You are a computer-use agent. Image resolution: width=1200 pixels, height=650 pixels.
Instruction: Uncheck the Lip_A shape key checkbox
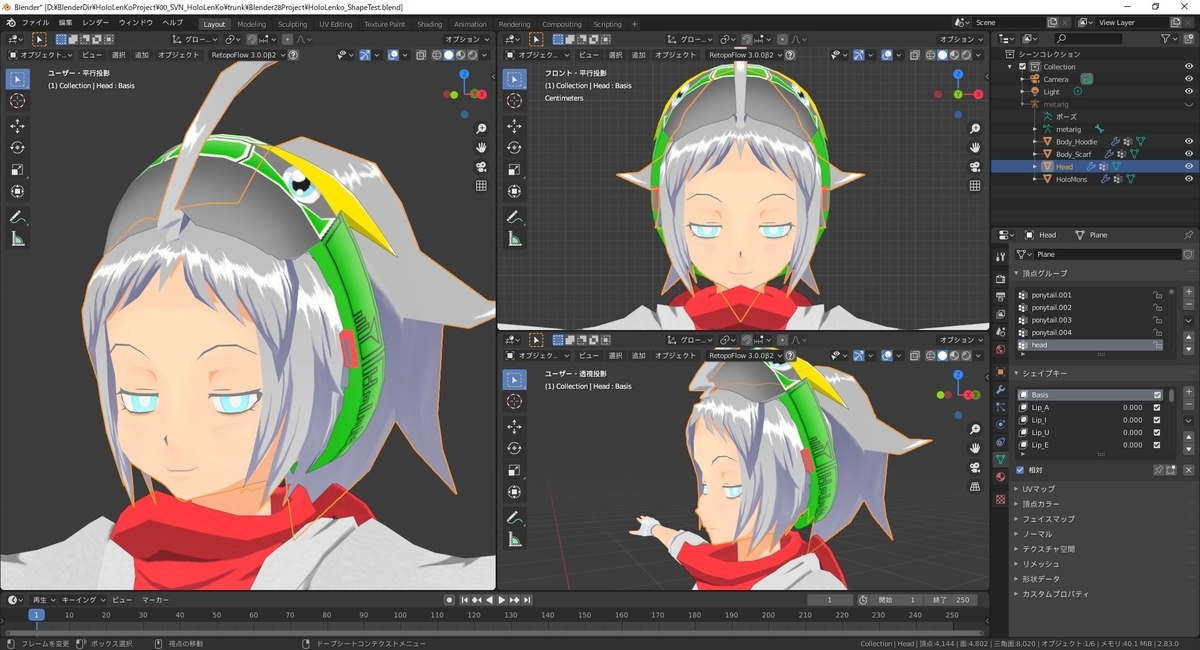(1157, 408)
